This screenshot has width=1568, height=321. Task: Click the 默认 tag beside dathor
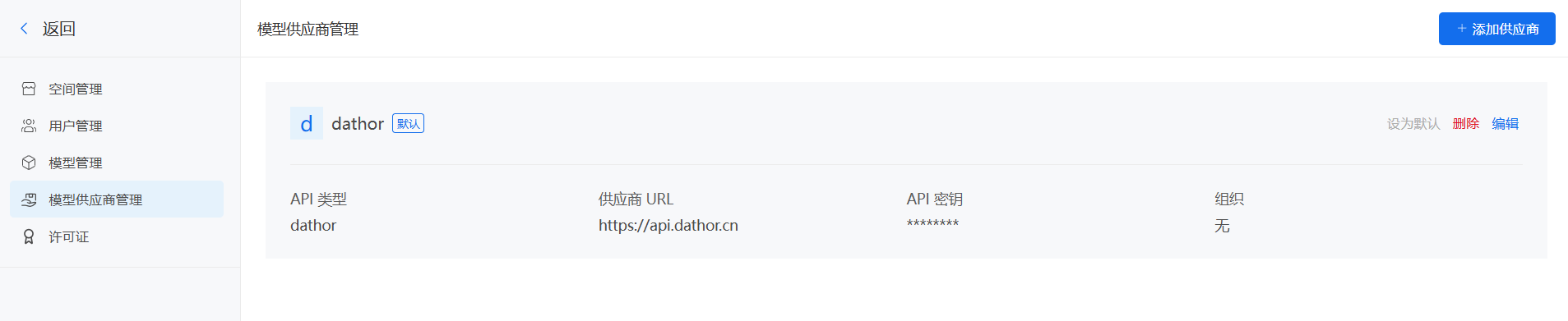[408, 123]
